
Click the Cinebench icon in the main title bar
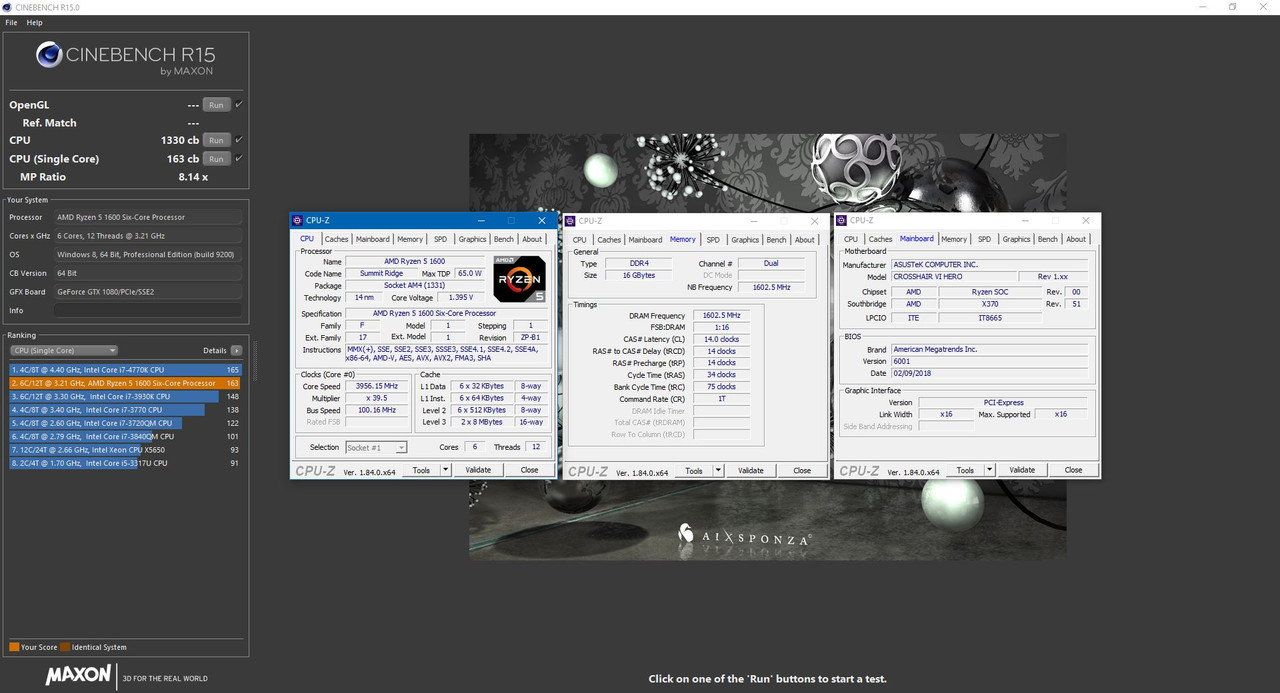[x=8, y=7]
